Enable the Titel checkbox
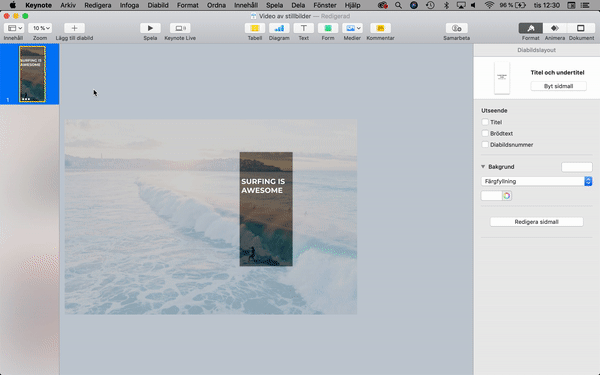 (485, 122)
